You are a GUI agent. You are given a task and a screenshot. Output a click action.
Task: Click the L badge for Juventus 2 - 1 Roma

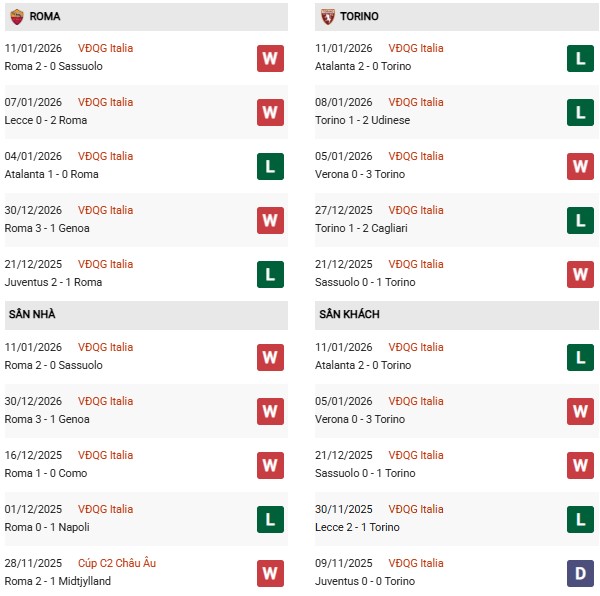(x=270, y=274)
